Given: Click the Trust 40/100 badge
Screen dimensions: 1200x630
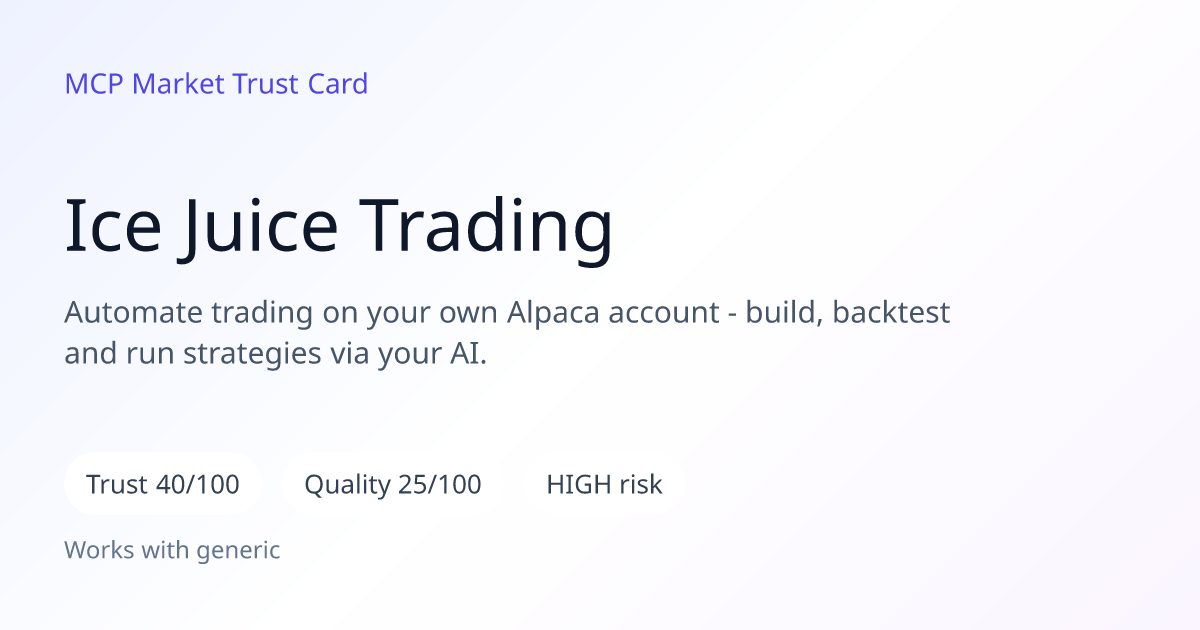Looking at the screenshot, I should (163, 485).
